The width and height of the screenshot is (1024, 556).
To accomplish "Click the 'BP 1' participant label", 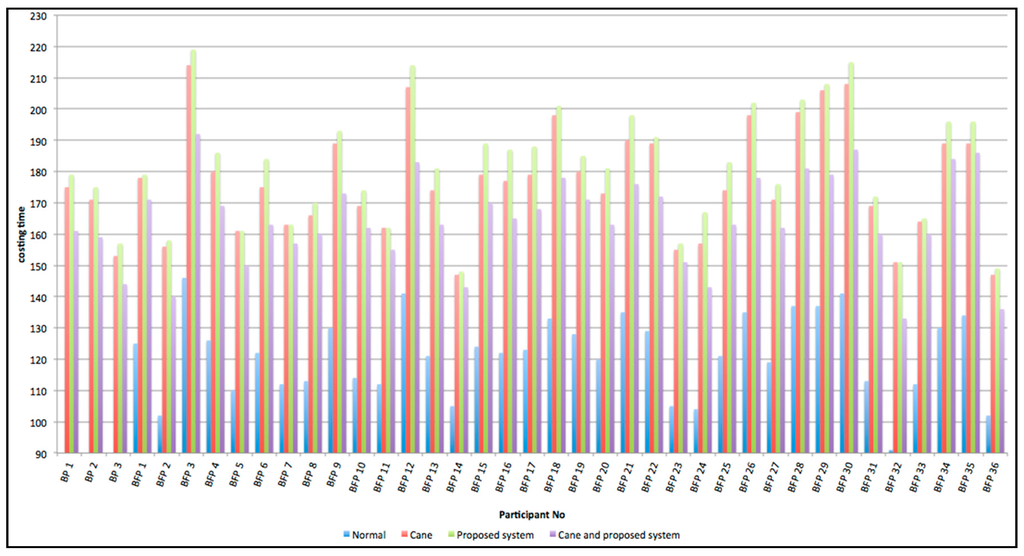I will [x=67, y=471].
